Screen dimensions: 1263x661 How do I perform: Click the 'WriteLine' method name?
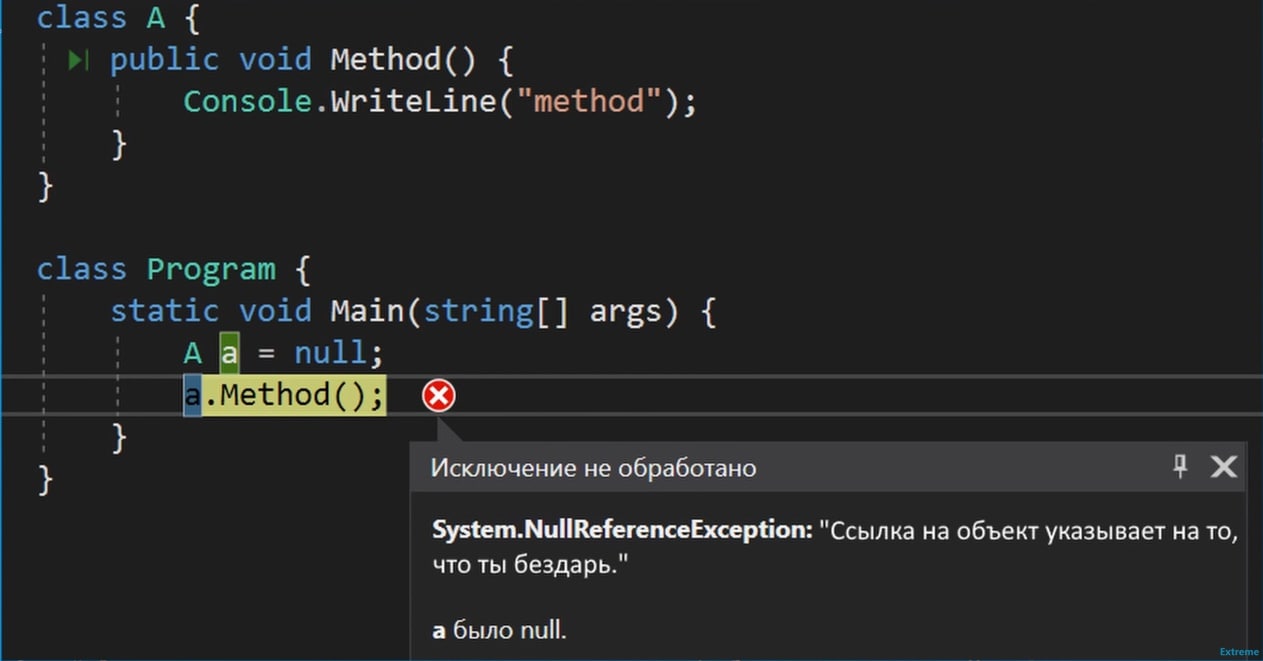(413, 101)
